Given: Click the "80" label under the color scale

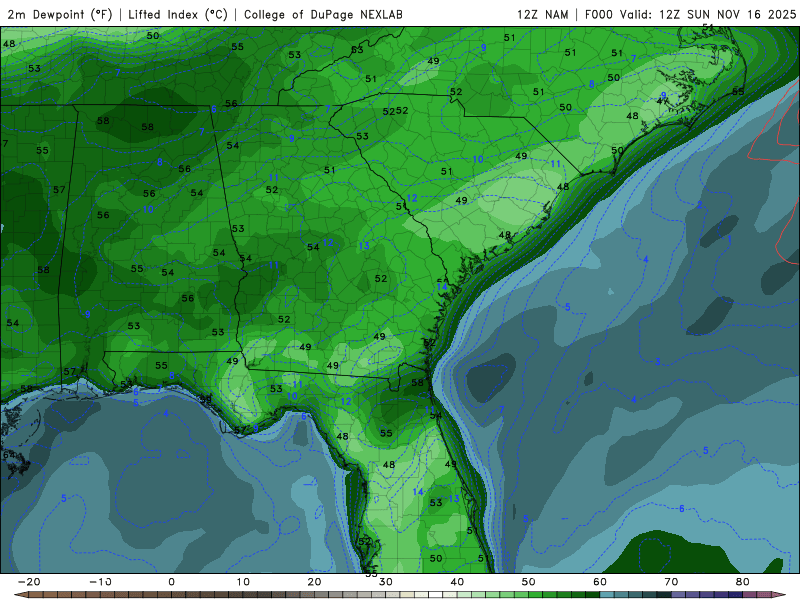Looking at the screenshot, I should pos(743,582).
